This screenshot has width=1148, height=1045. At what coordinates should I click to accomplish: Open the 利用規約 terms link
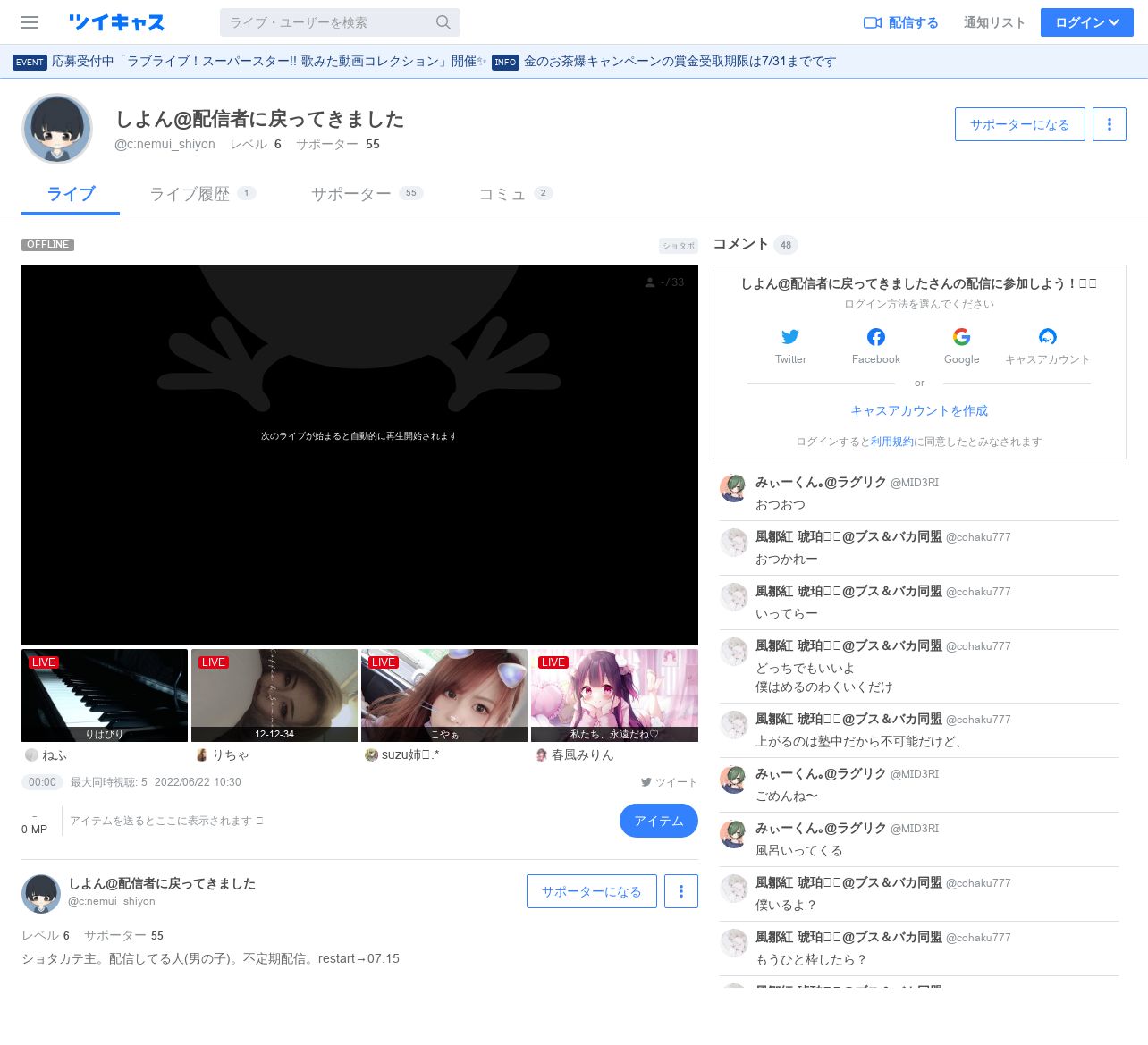[892, 442]
